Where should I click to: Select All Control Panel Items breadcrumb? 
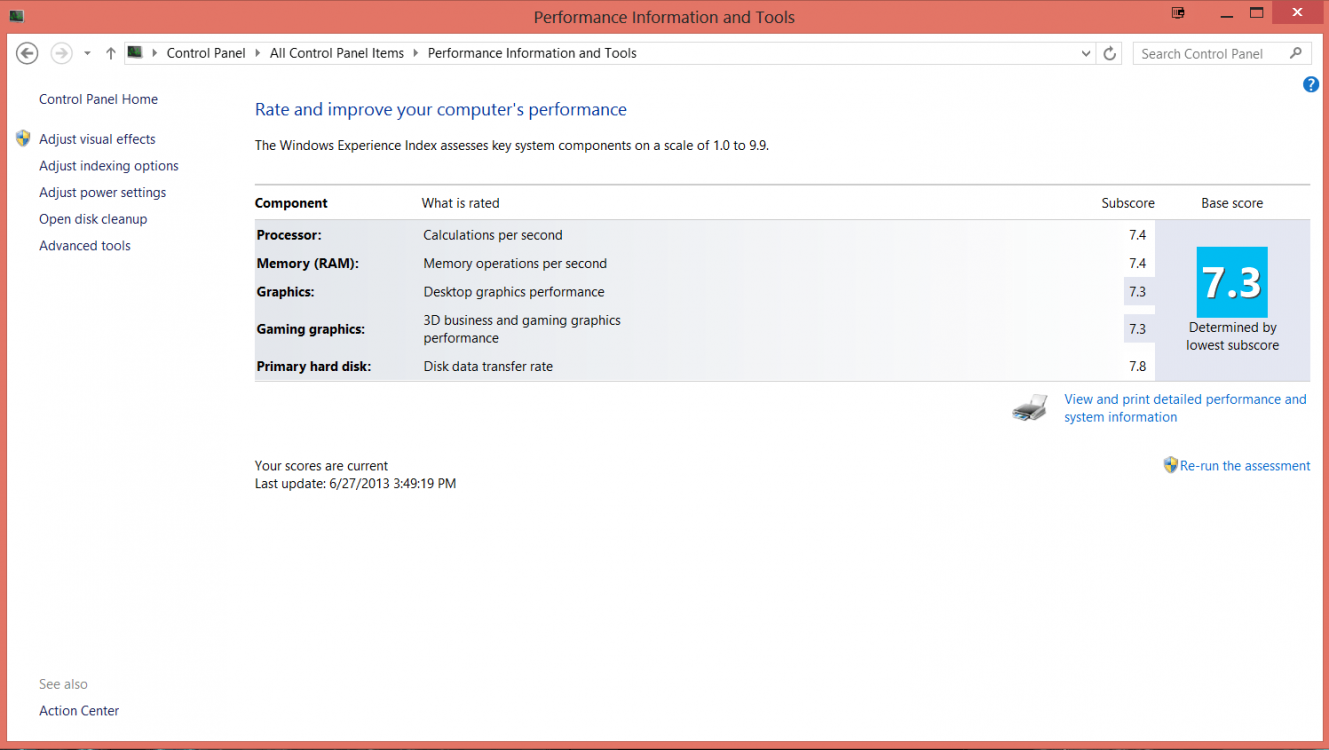click(x=336, y=53)
